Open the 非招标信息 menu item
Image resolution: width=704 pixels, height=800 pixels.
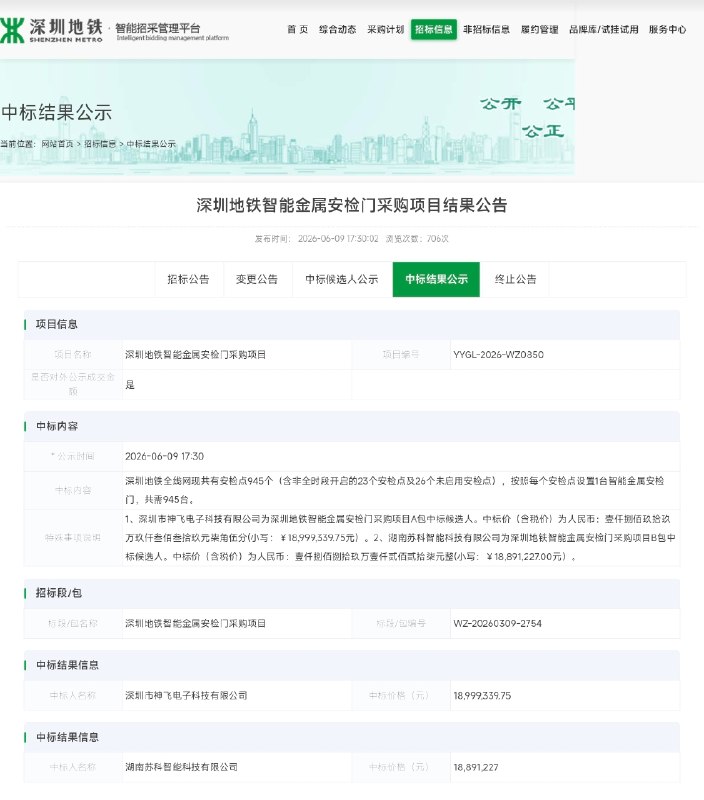pyautogui.click(x=486, y=30)
